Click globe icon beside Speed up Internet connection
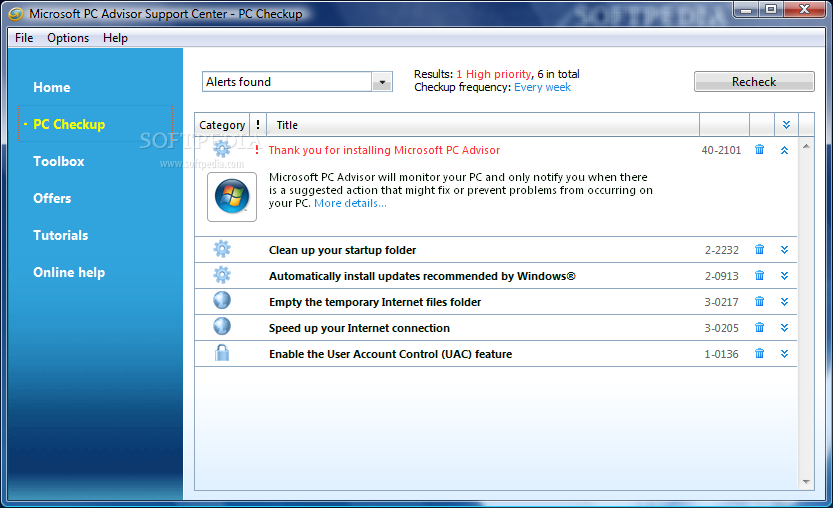Viewport: 833px width, 508px height. (x=222, y=326)
